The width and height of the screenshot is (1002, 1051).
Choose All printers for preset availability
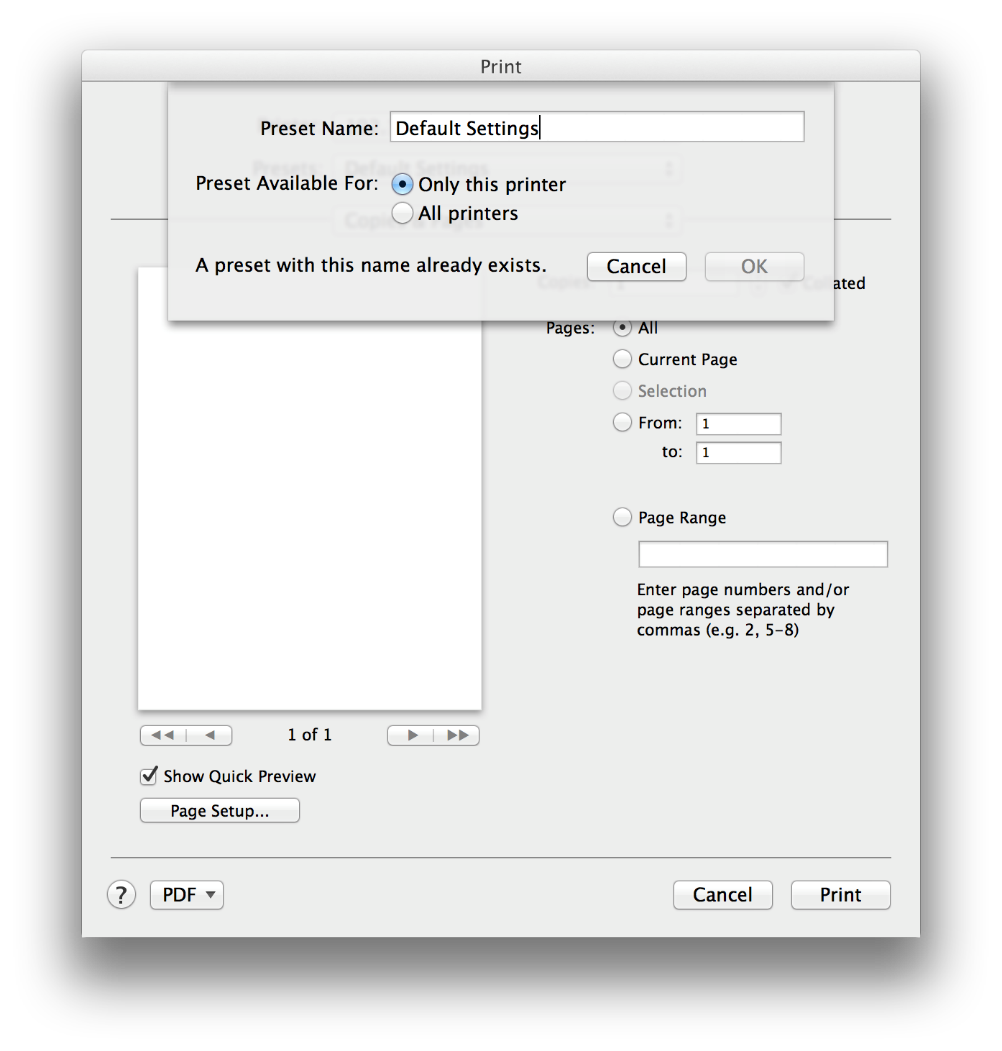pyautogui.click(x=402, y=213)
